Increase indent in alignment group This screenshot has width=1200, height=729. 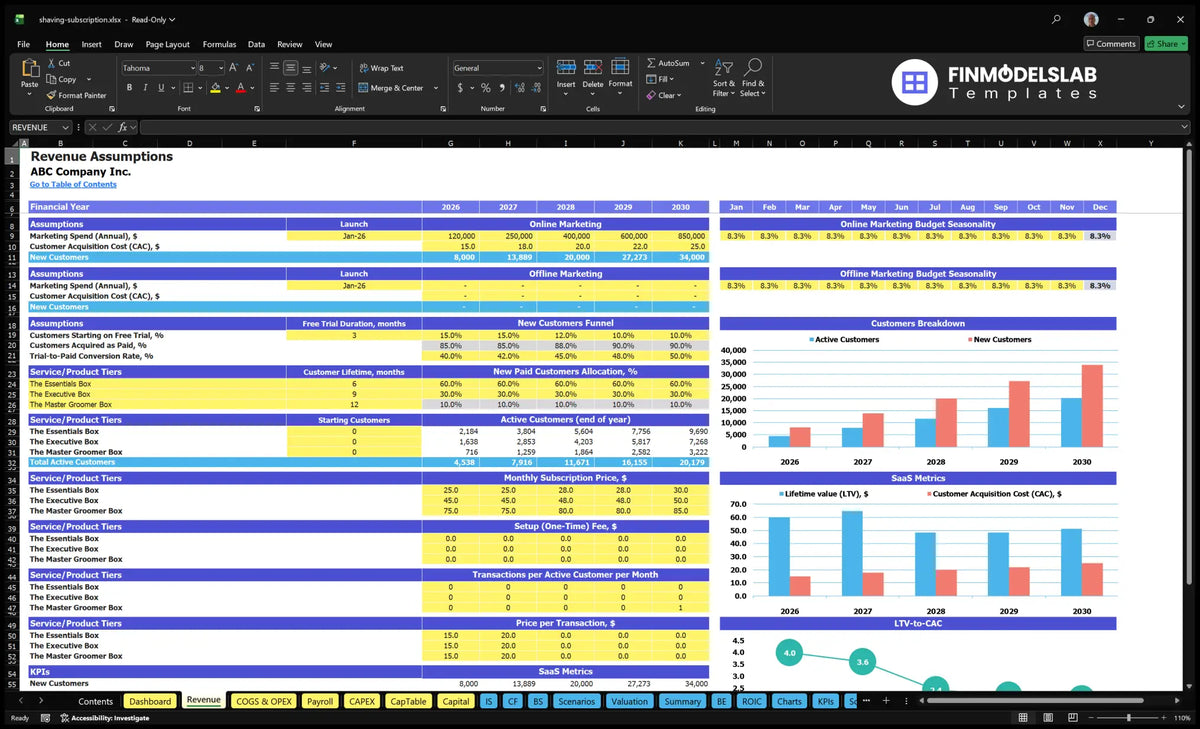point(342,88)
